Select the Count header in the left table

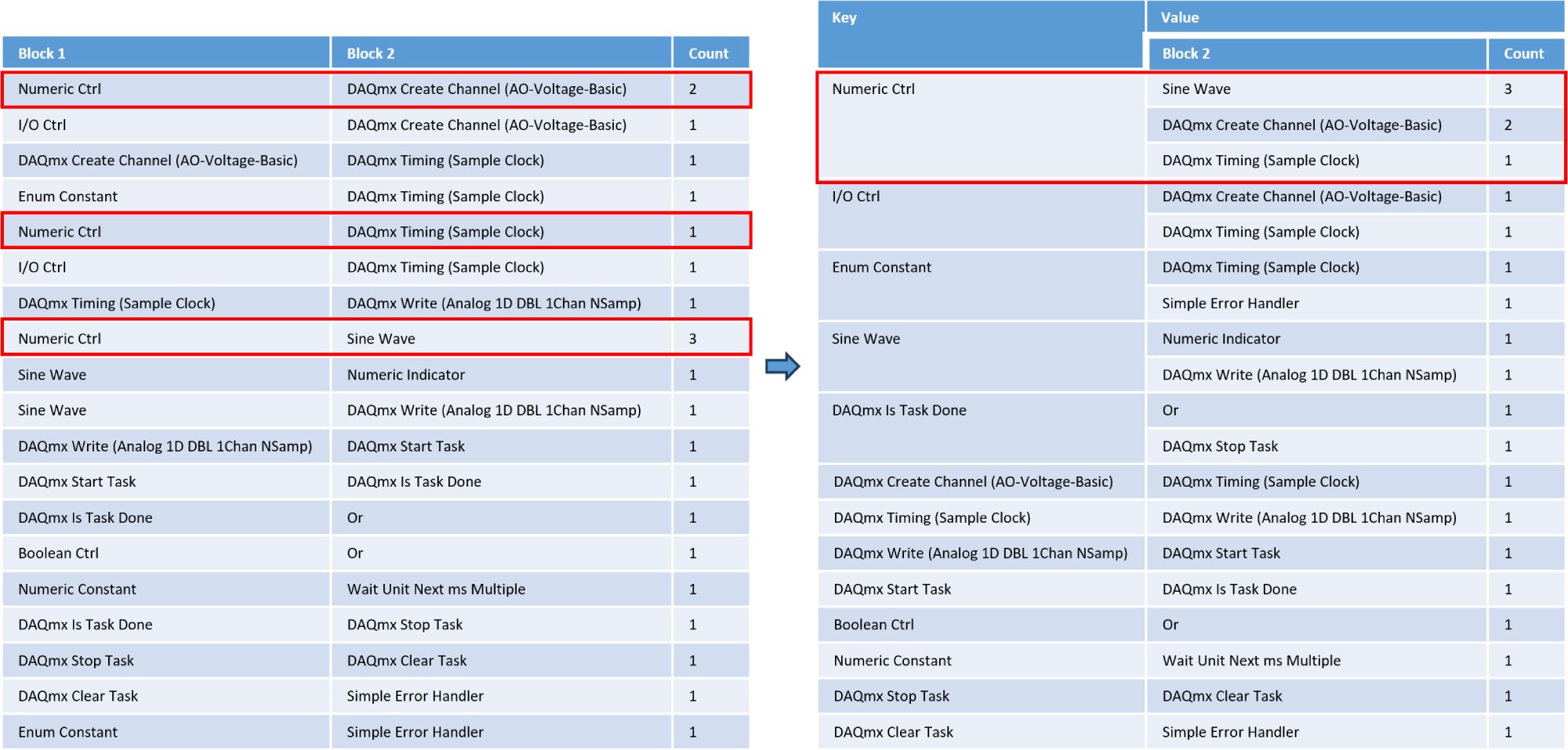(x=708, y=53)
